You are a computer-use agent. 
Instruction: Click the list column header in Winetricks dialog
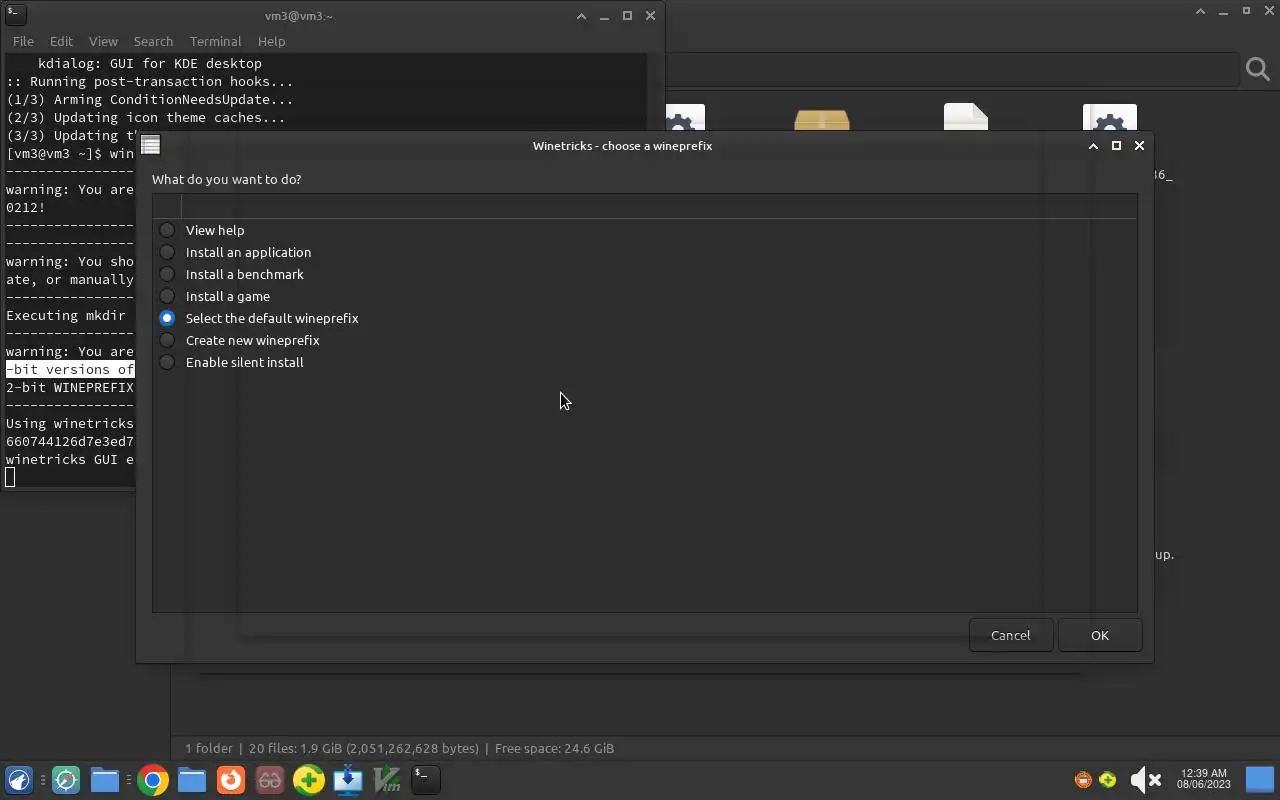pyautogui.click(x=658, y=206)
